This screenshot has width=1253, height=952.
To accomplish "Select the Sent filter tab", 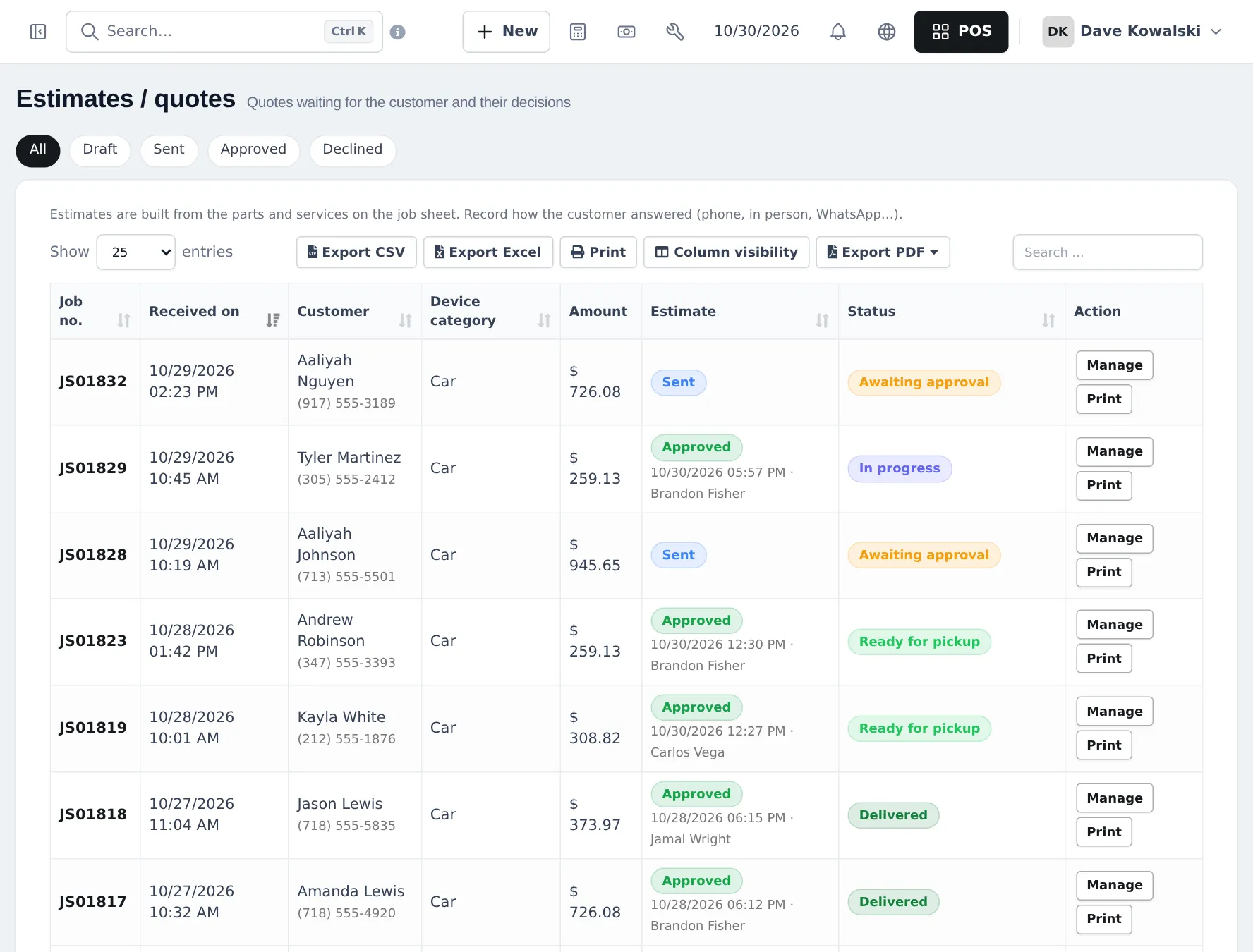I will (x=169, y=150).
